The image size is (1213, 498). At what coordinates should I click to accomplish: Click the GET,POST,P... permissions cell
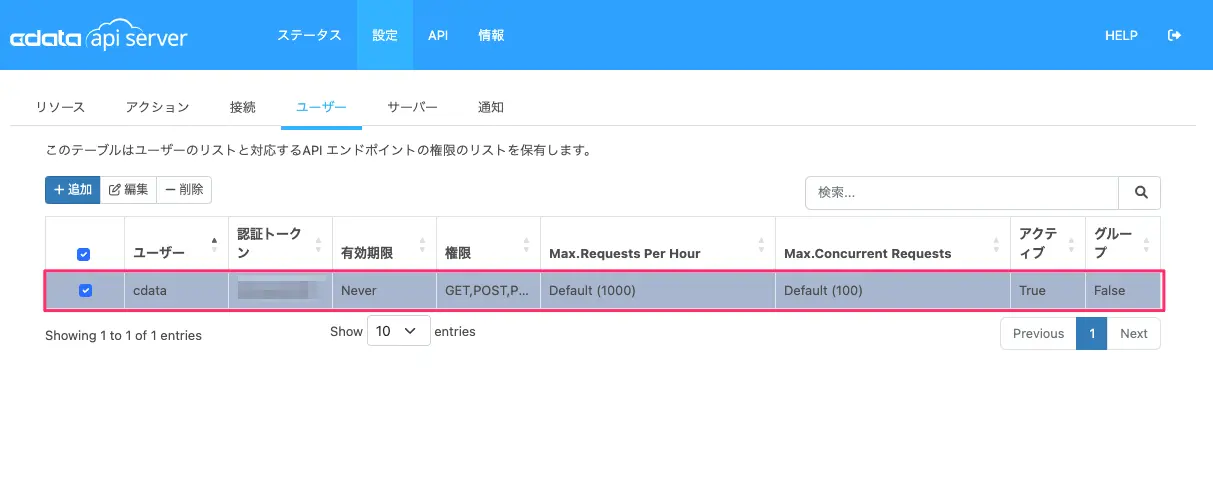(488, 290)
